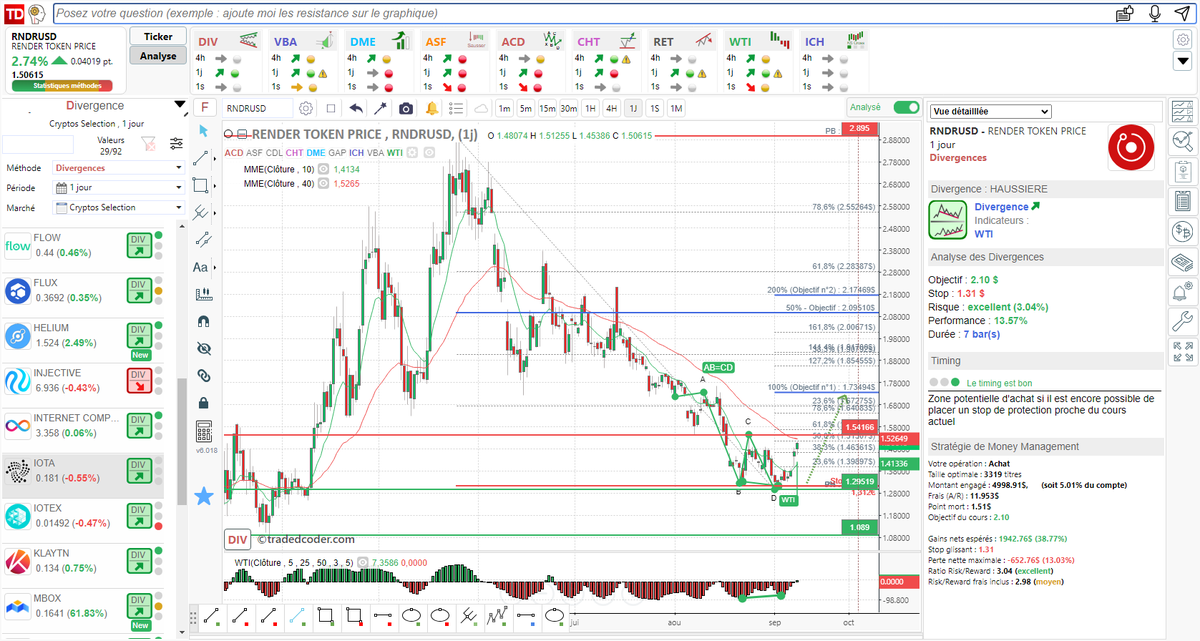Open settings gear at top right

(1183, 40)
